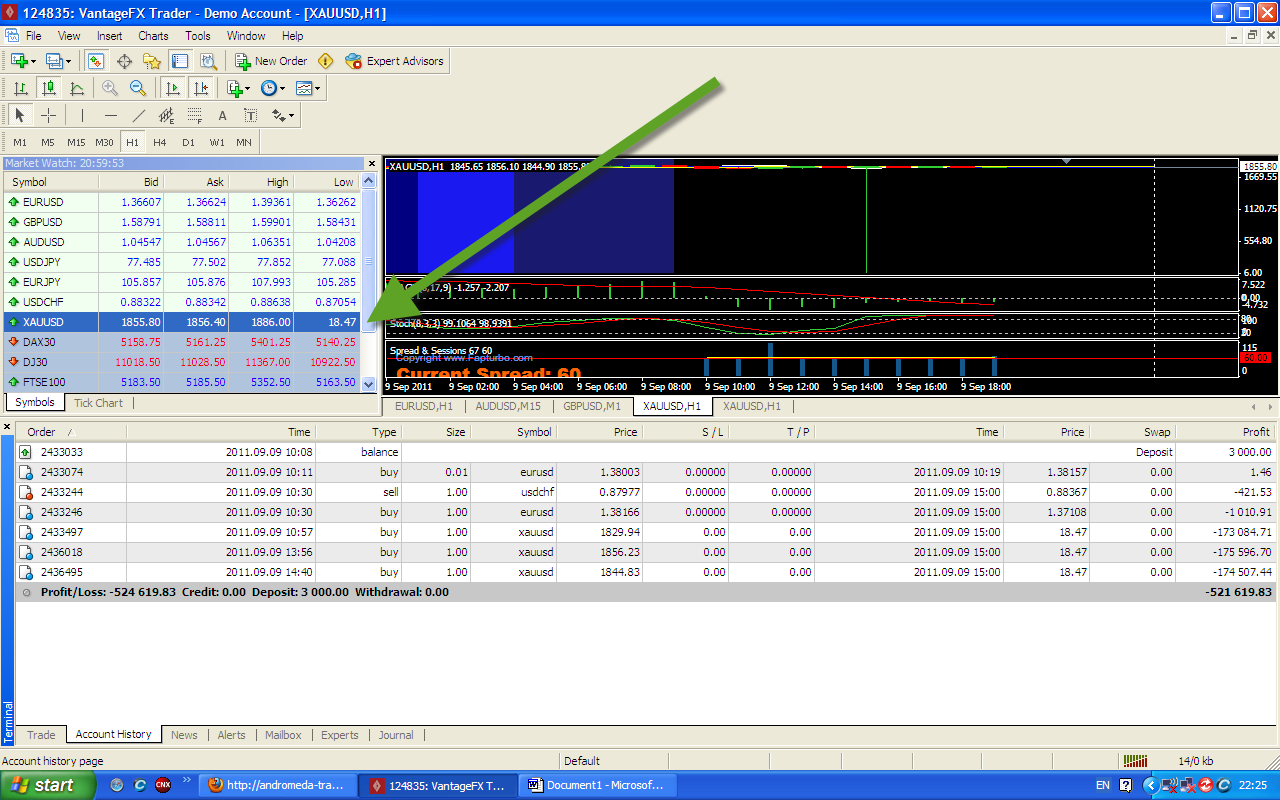
Task: Open the GBPUSD,M1 chart tab
Action: pyautogui.click(x=592, y=406)
